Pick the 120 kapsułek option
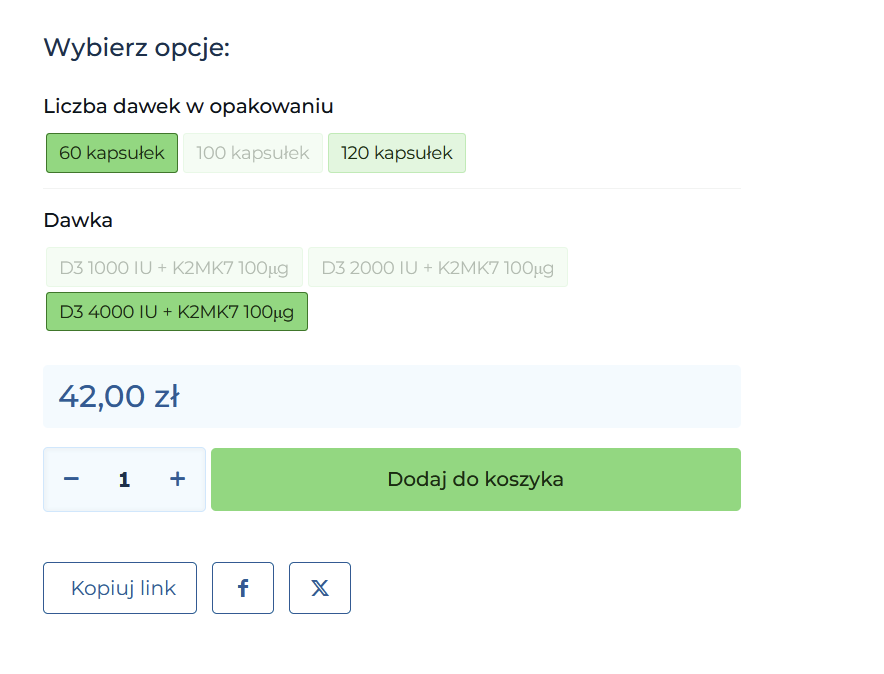Screen dimensions: 884x674 [x=397, y=153]
